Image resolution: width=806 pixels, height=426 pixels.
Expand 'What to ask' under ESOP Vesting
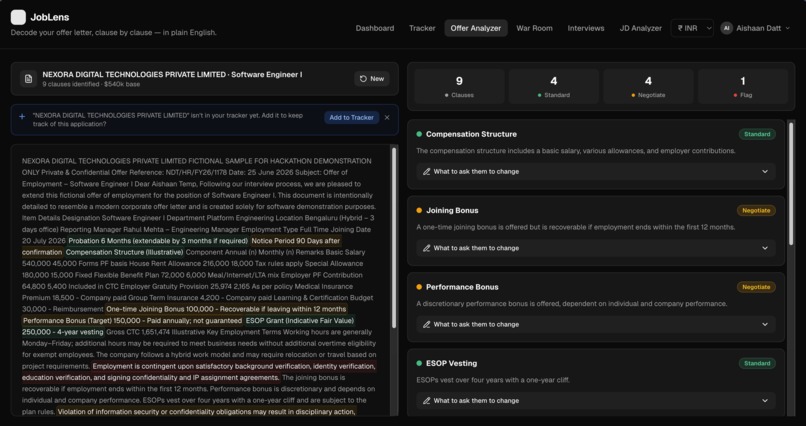pos(596,401)
